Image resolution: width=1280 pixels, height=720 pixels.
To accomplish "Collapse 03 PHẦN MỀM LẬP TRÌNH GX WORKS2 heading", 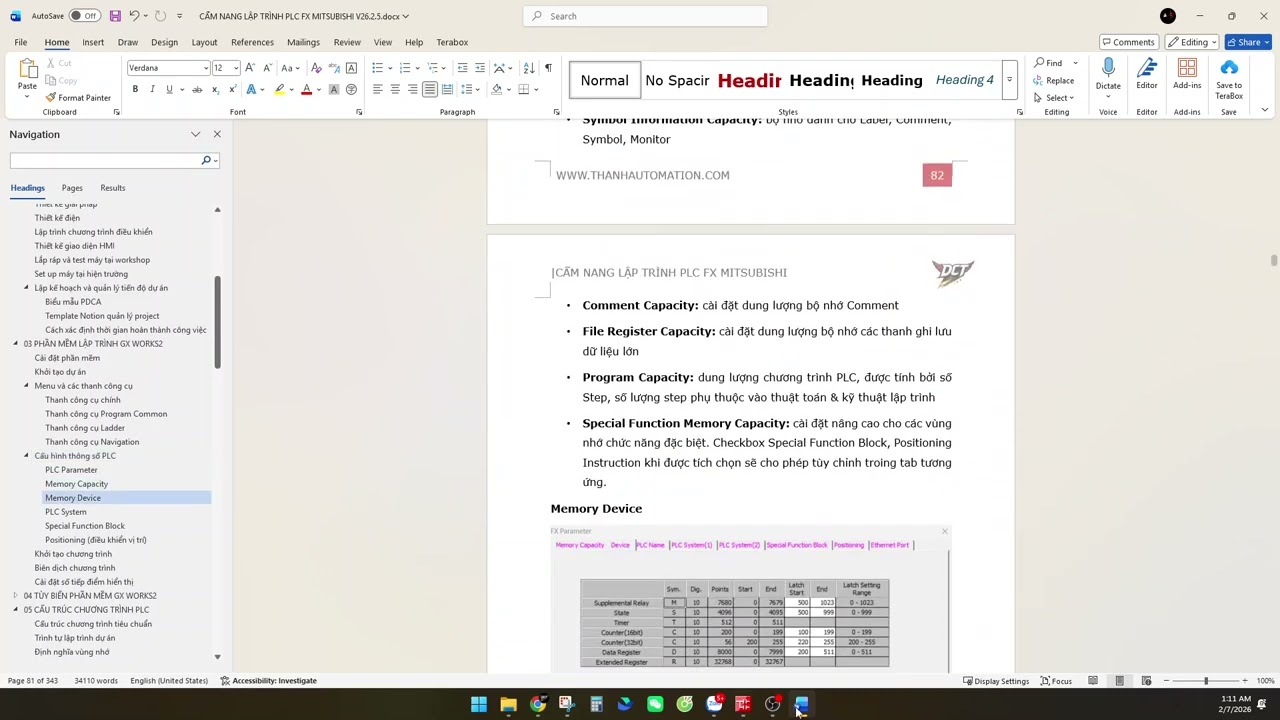I will pyautogui.click(x=16, y=344).
